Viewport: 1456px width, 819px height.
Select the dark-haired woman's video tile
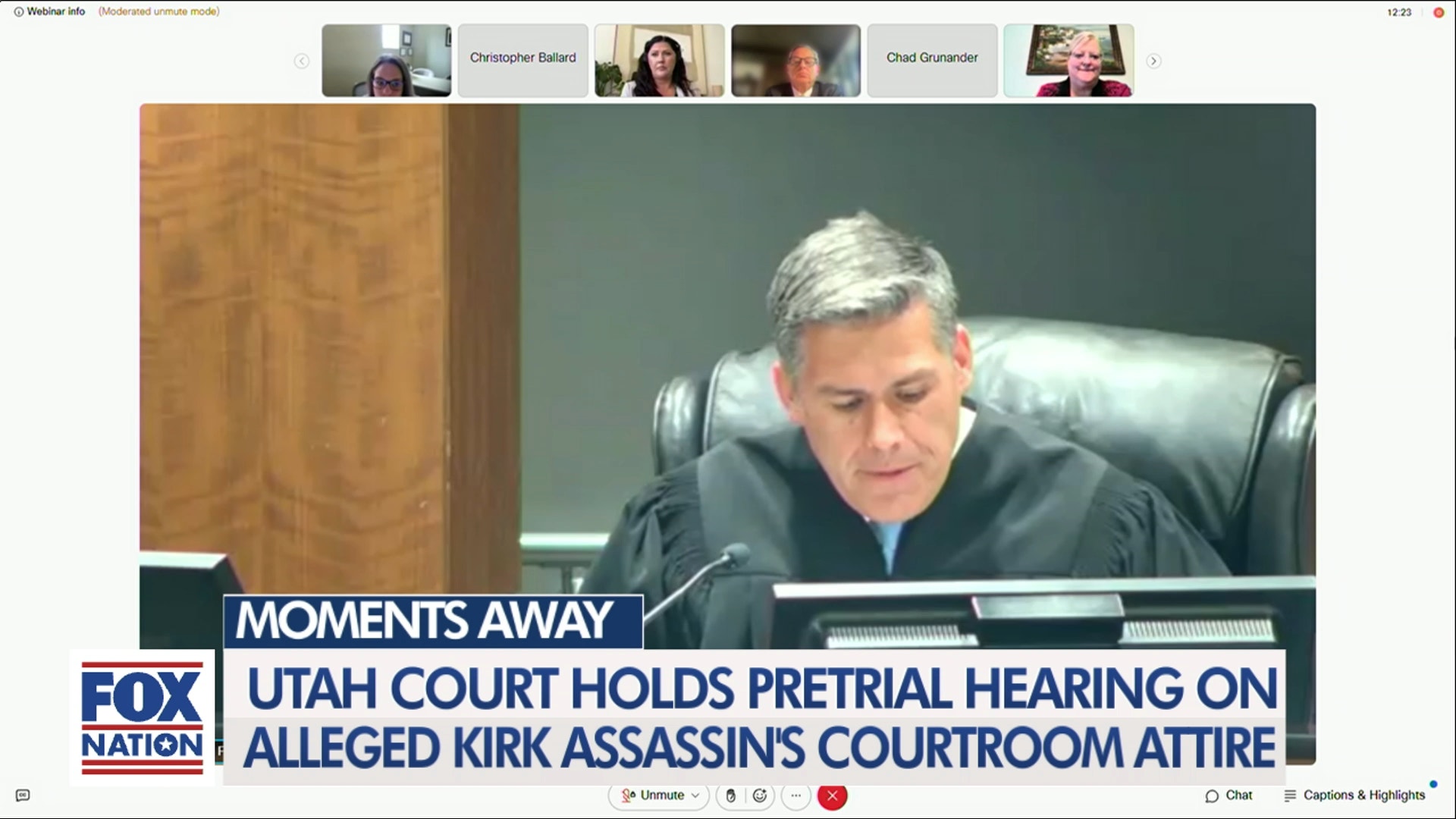click(x=659, y=61)
